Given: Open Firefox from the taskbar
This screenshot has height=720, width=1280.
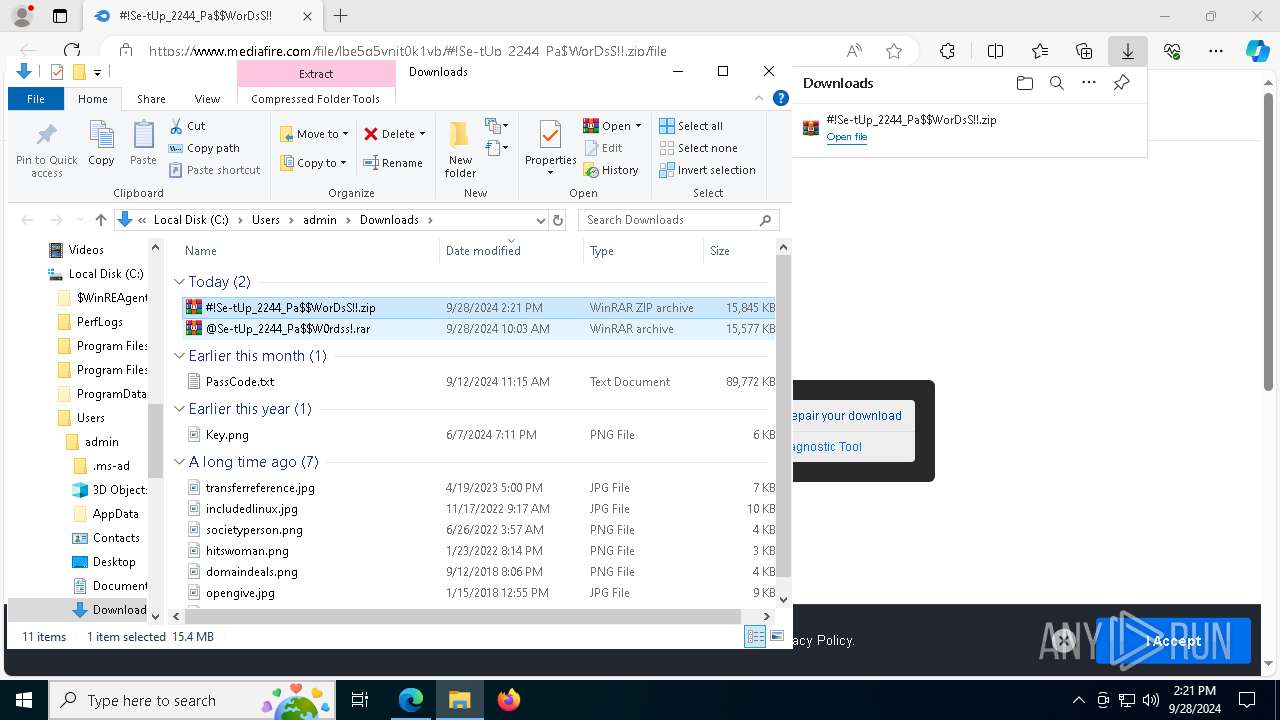Looking at the screenshot, I should point(509,700).
